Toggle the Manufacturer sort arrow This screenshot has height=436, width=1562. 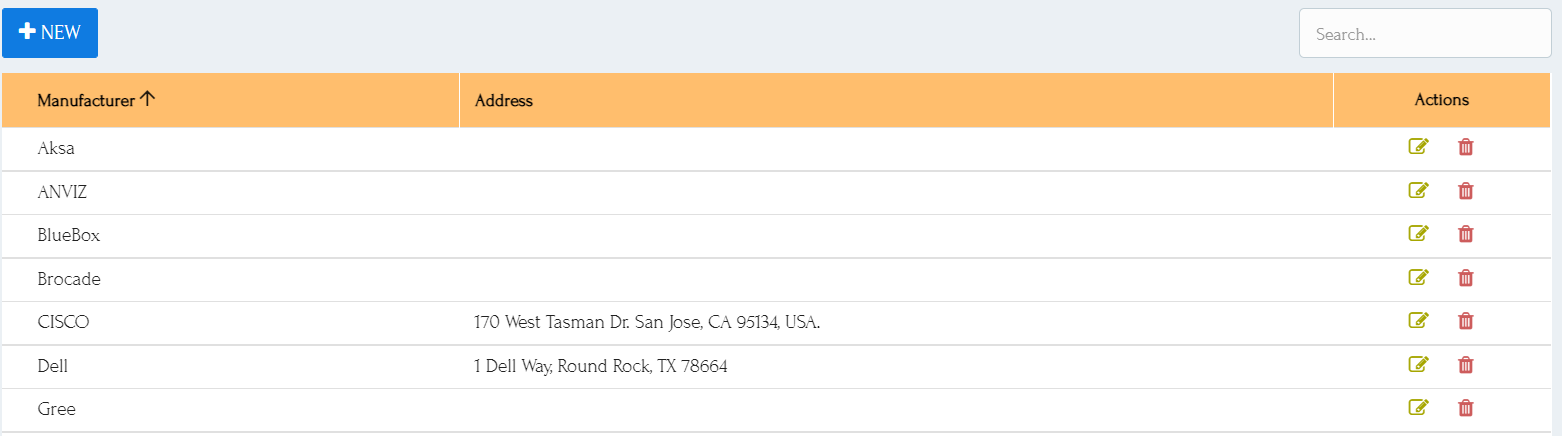point(147,99)
